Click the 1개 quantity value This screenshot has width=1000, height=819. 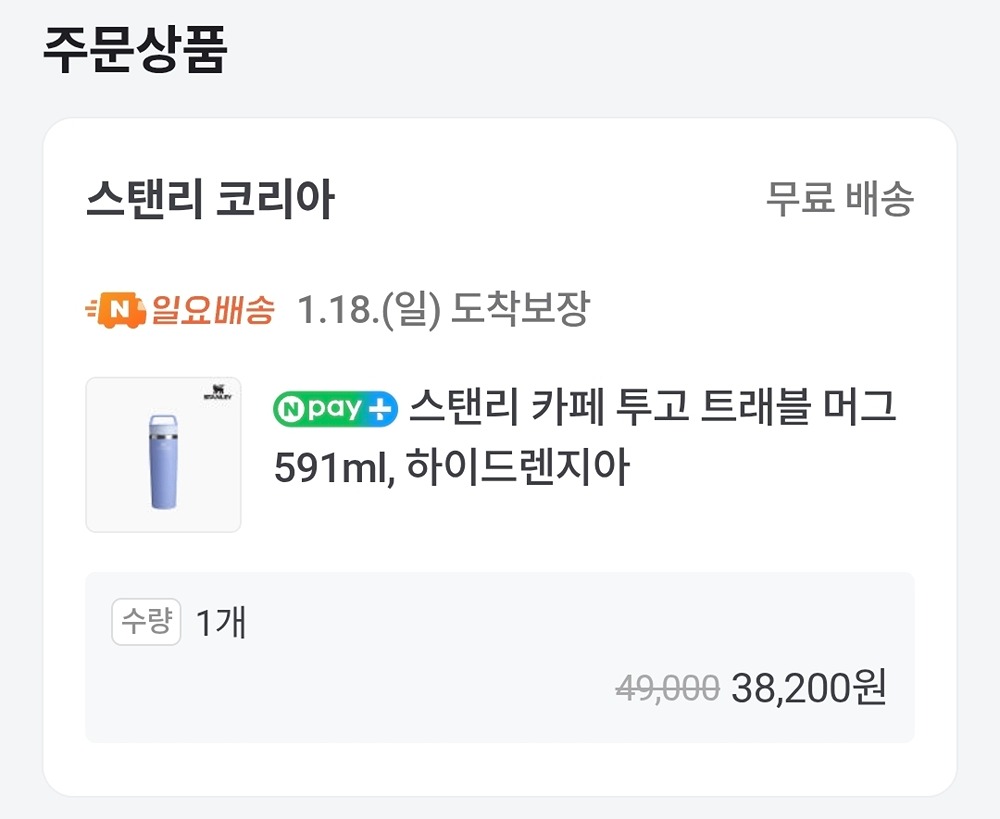click(x=221, y=624)
